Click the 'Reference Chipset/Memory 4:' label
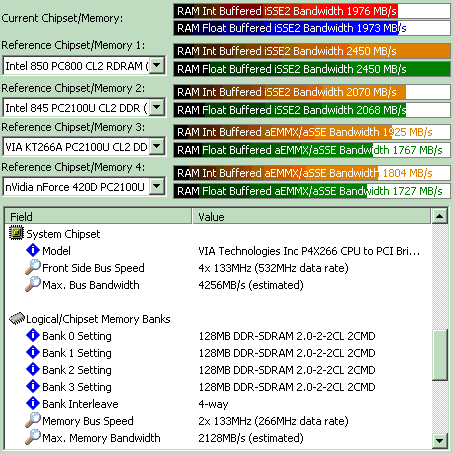This screenshot has height=453, width=453. point(73,167)
